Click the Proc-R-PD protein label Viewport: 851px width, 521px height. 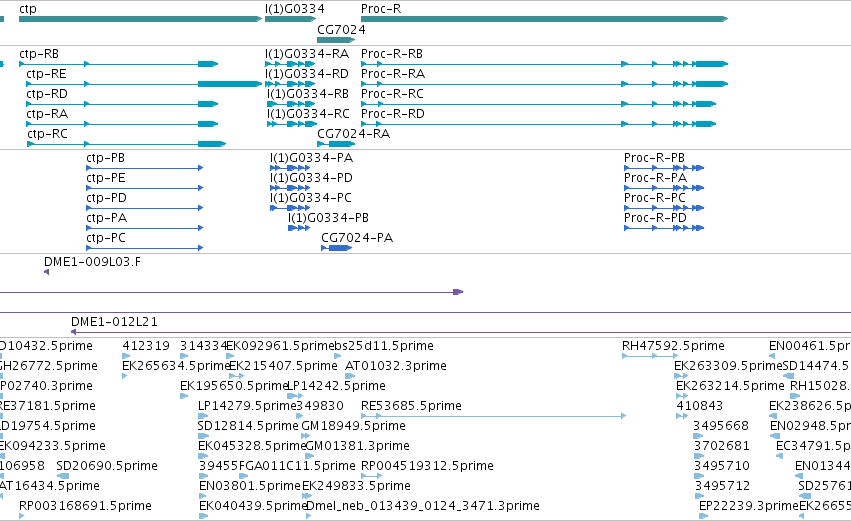pos(655,218)
